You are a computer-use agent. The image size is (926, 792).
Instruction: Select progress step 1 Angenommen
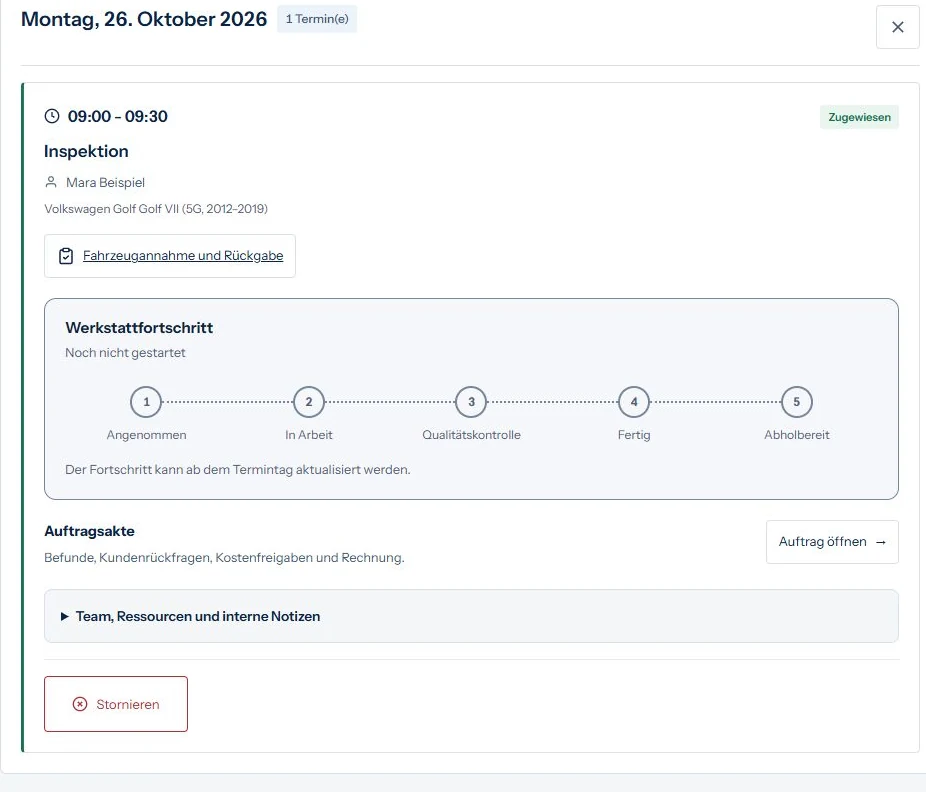pos(146,402)
